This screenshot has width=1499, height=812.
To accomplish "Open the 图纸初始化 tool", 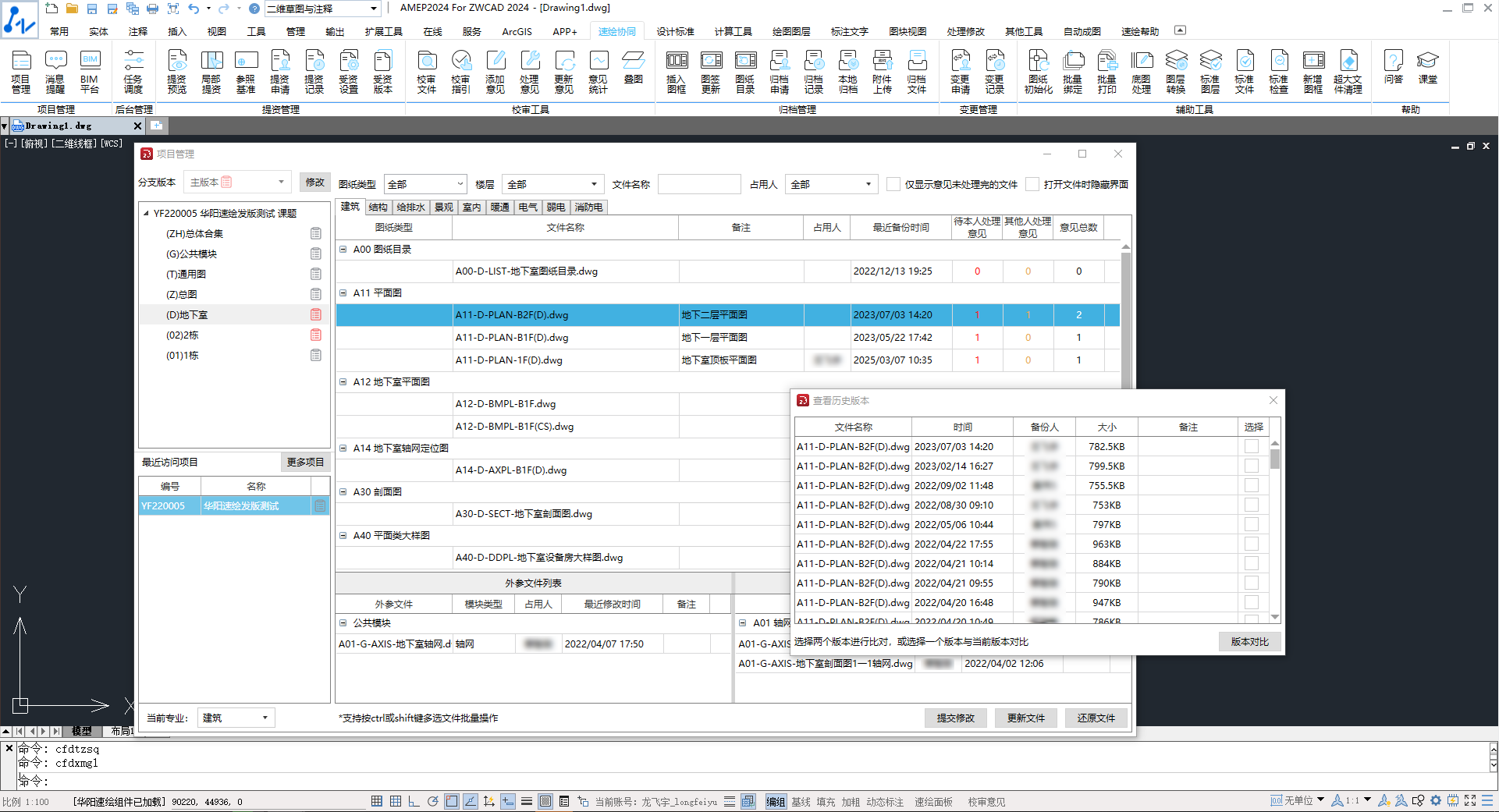I will tap(1039, 72).
